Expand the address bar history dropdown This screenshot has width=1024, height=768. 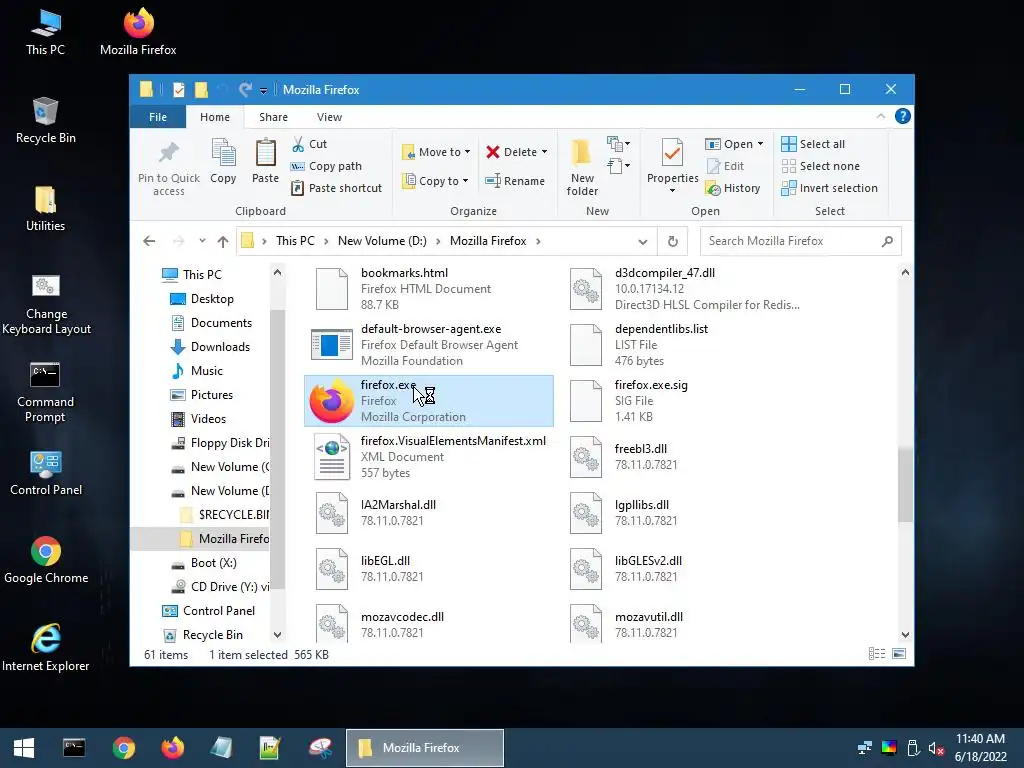tap(643, 242)
